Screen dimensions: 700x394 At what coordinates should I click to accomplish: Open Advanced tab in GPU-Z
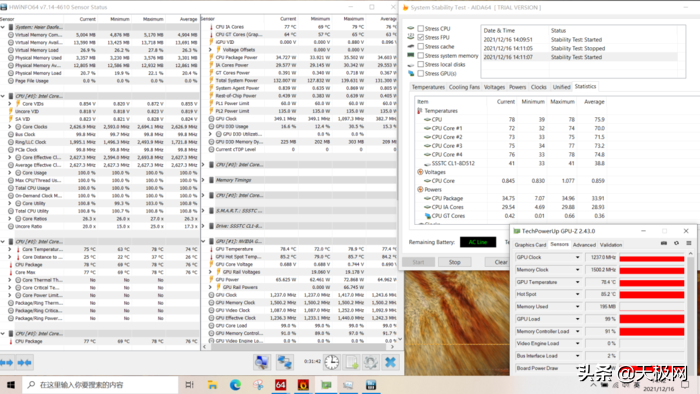pyautogui.click(x=584, y=245)
